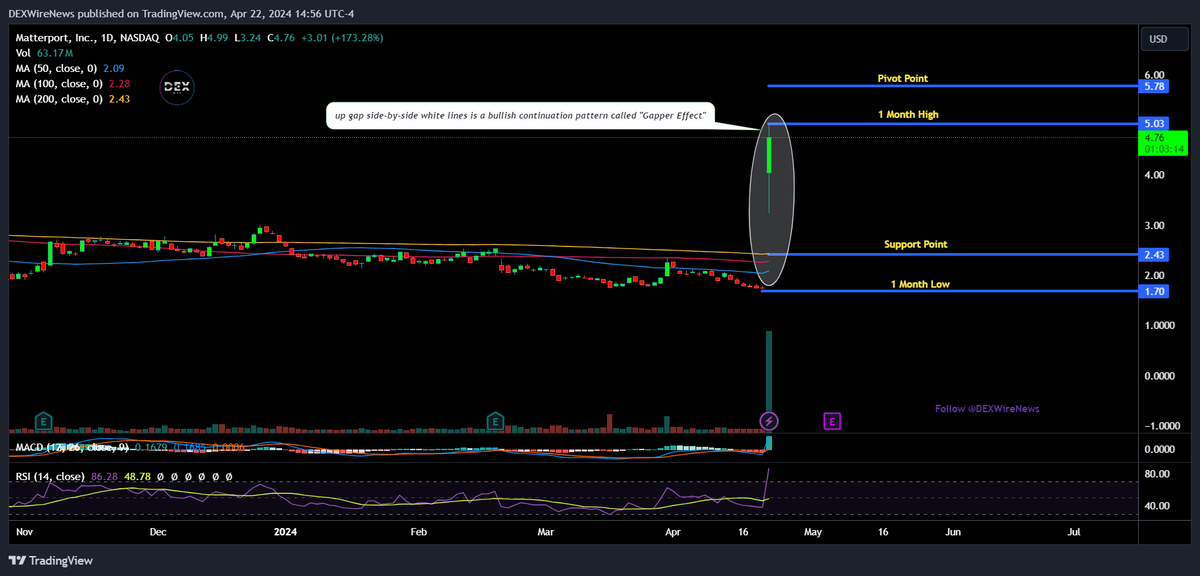Click the RSI value 86.28
Image resolution: width=1200 pixels, height=576 pixels.
pos(105,477)
